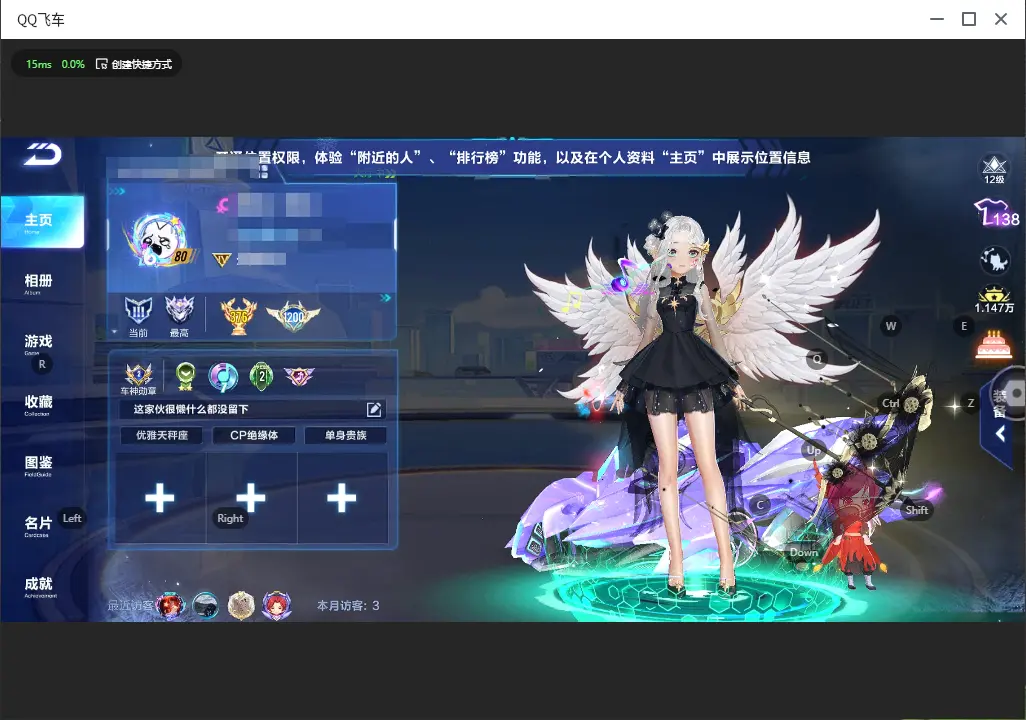Open the 收藏 Collection tab
The height and width of the screenshot is (720, 1026).
(x=38, y=405)
